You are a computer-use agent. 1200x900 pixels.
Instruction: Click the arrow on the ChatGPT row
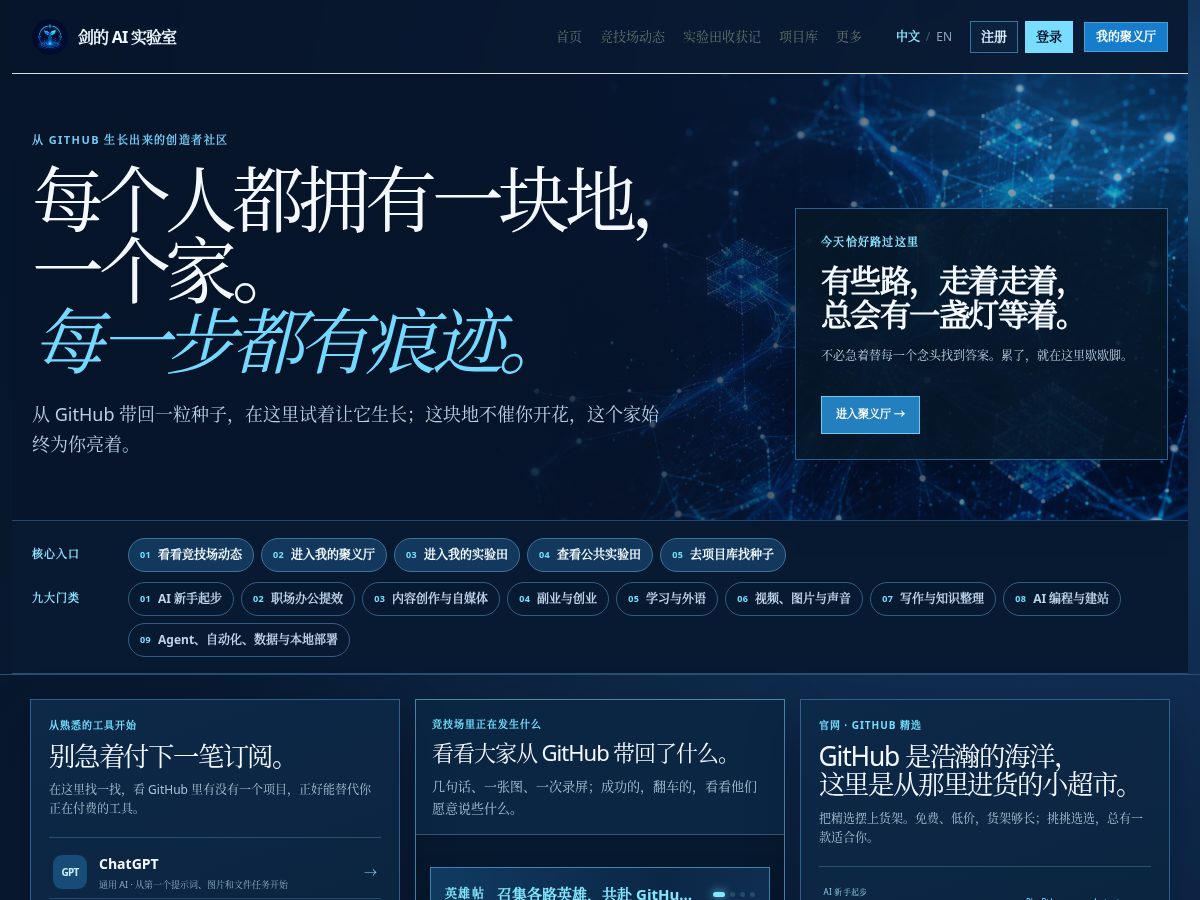(x=370, y=872)
